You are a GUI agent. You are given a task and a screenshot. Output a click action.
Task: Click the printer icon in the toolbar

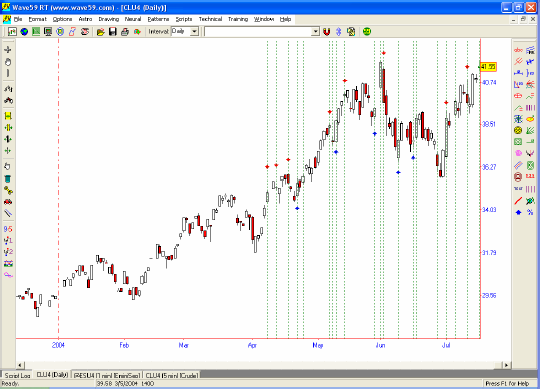(125, 32)
